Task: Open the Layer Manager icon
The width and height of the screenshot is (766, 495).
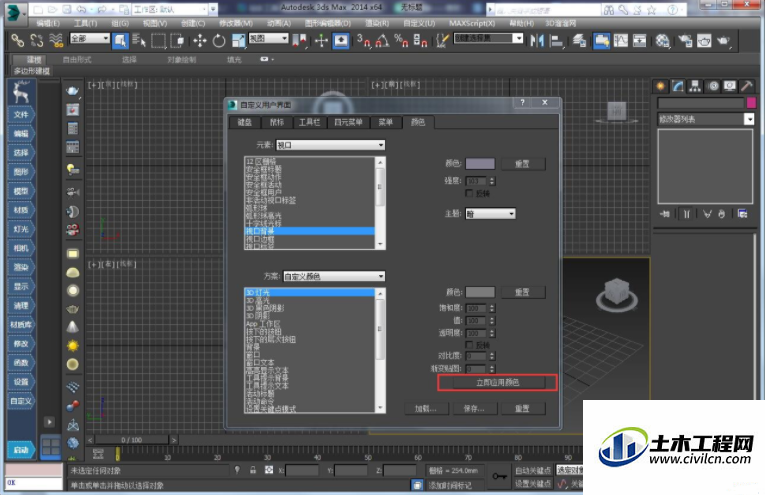Action: point(579,41)
